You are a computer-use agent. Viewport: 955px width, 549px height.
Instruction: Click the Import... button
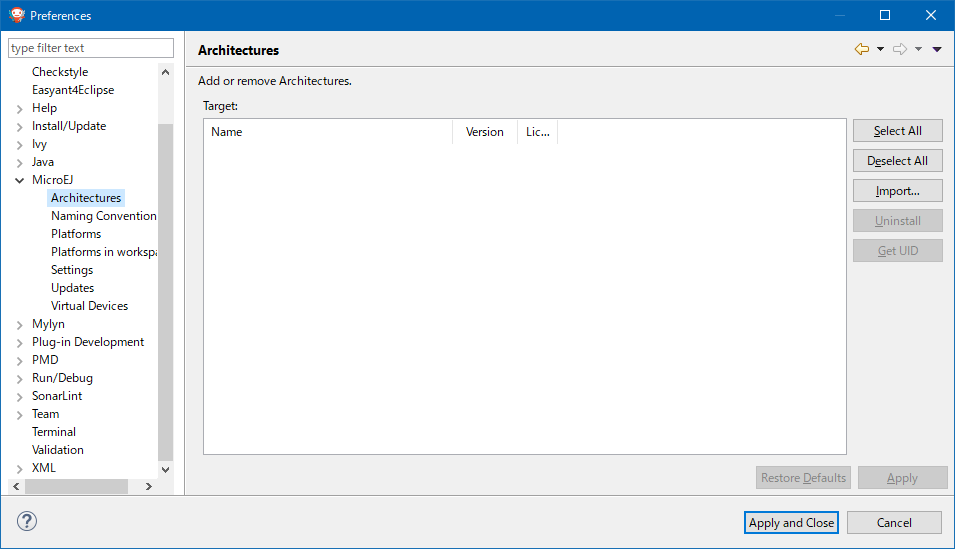point(898,191)
